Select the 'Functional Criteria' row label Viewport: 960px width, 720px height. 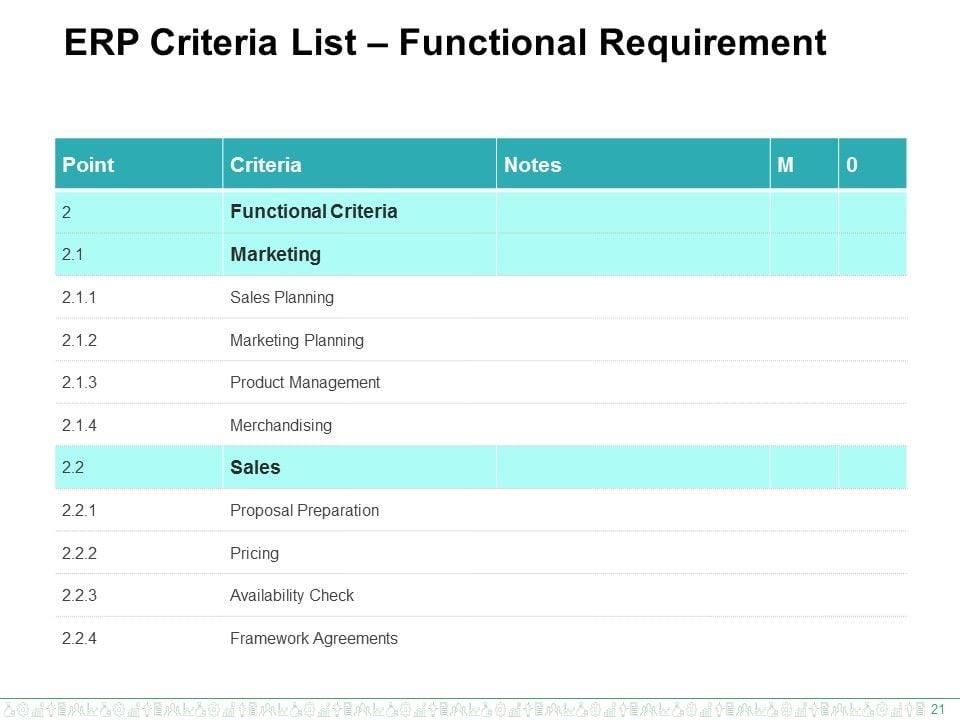tap(313, 212)
